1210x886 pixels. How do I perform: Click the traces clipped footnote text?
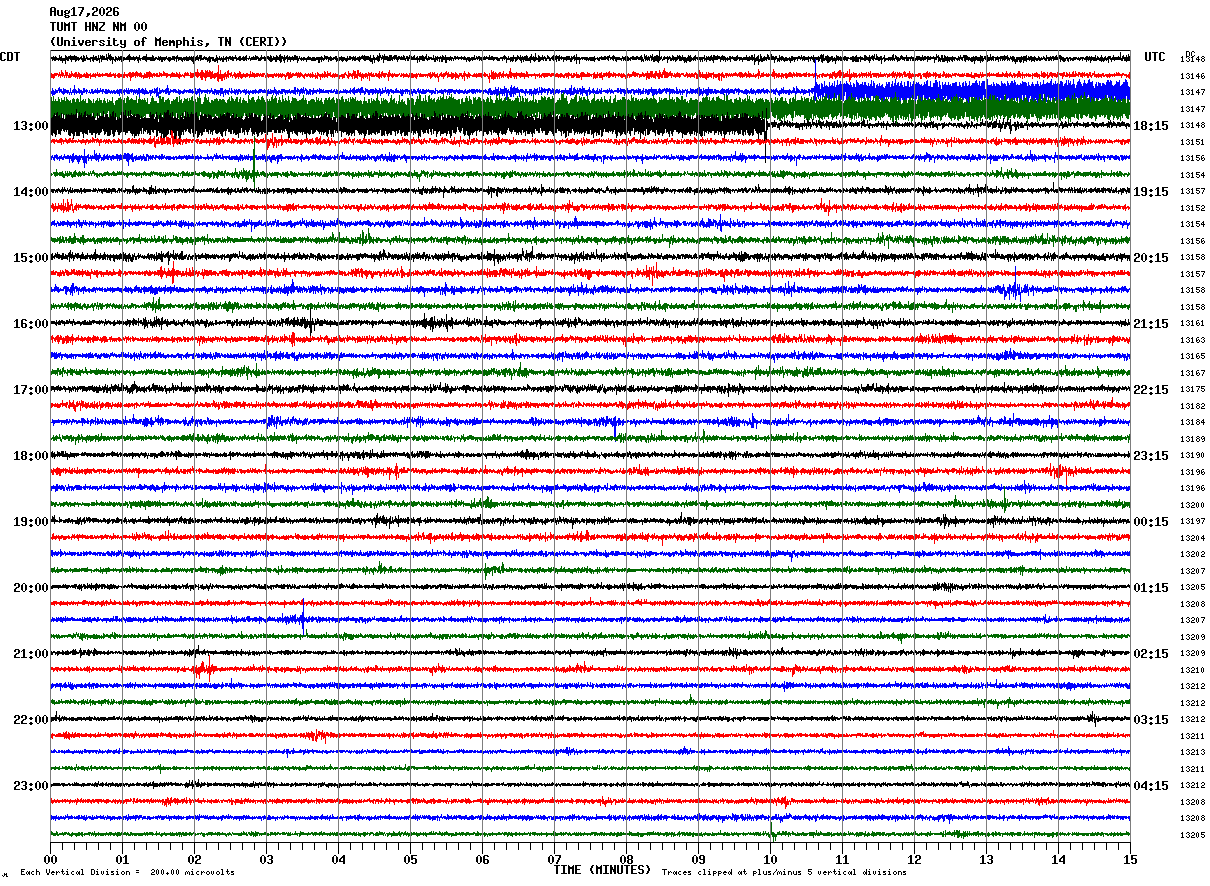tap(784, 872)
